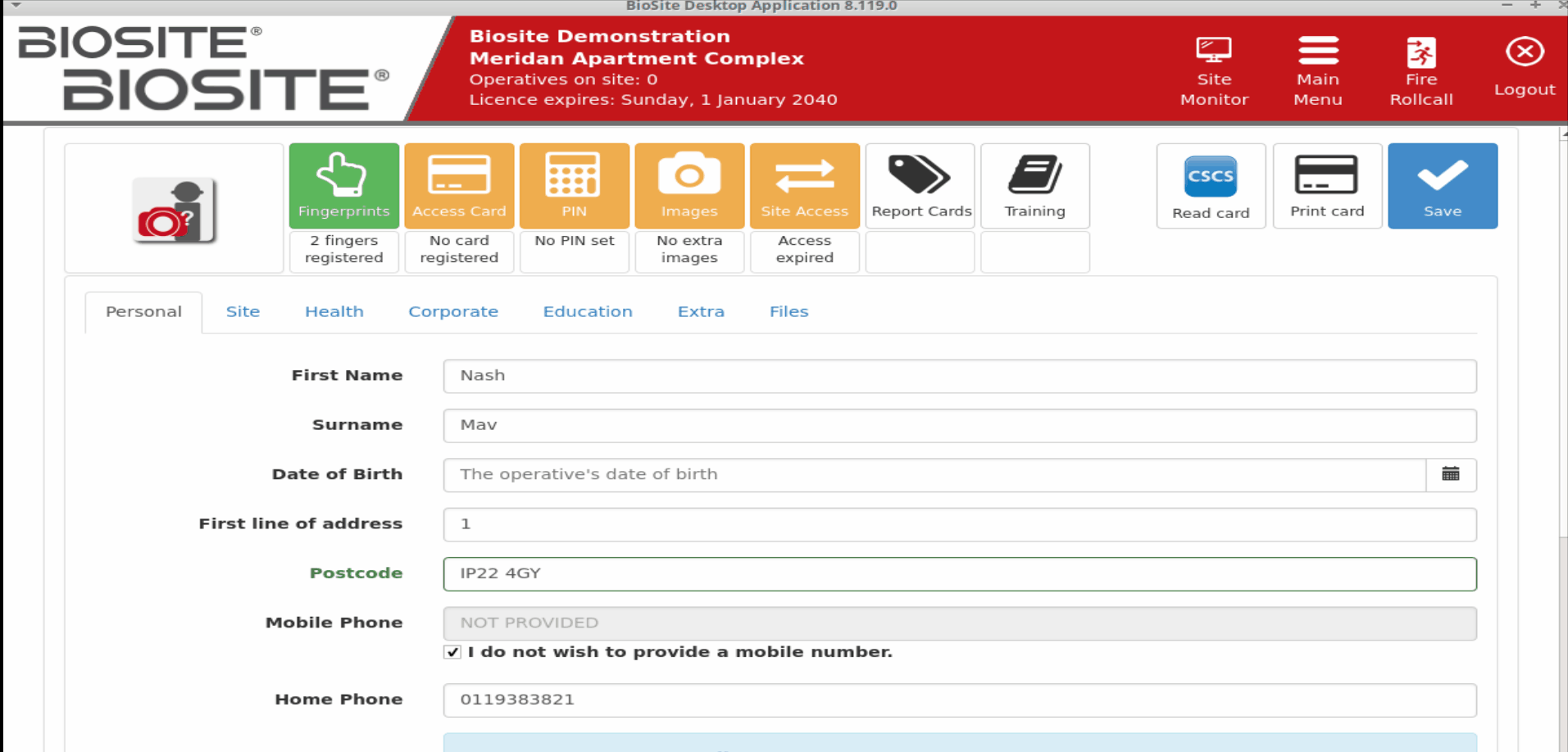Click the operative photo placeholder
The width and height of the screenshot is (1568, 752).
(x=175, y=211)
